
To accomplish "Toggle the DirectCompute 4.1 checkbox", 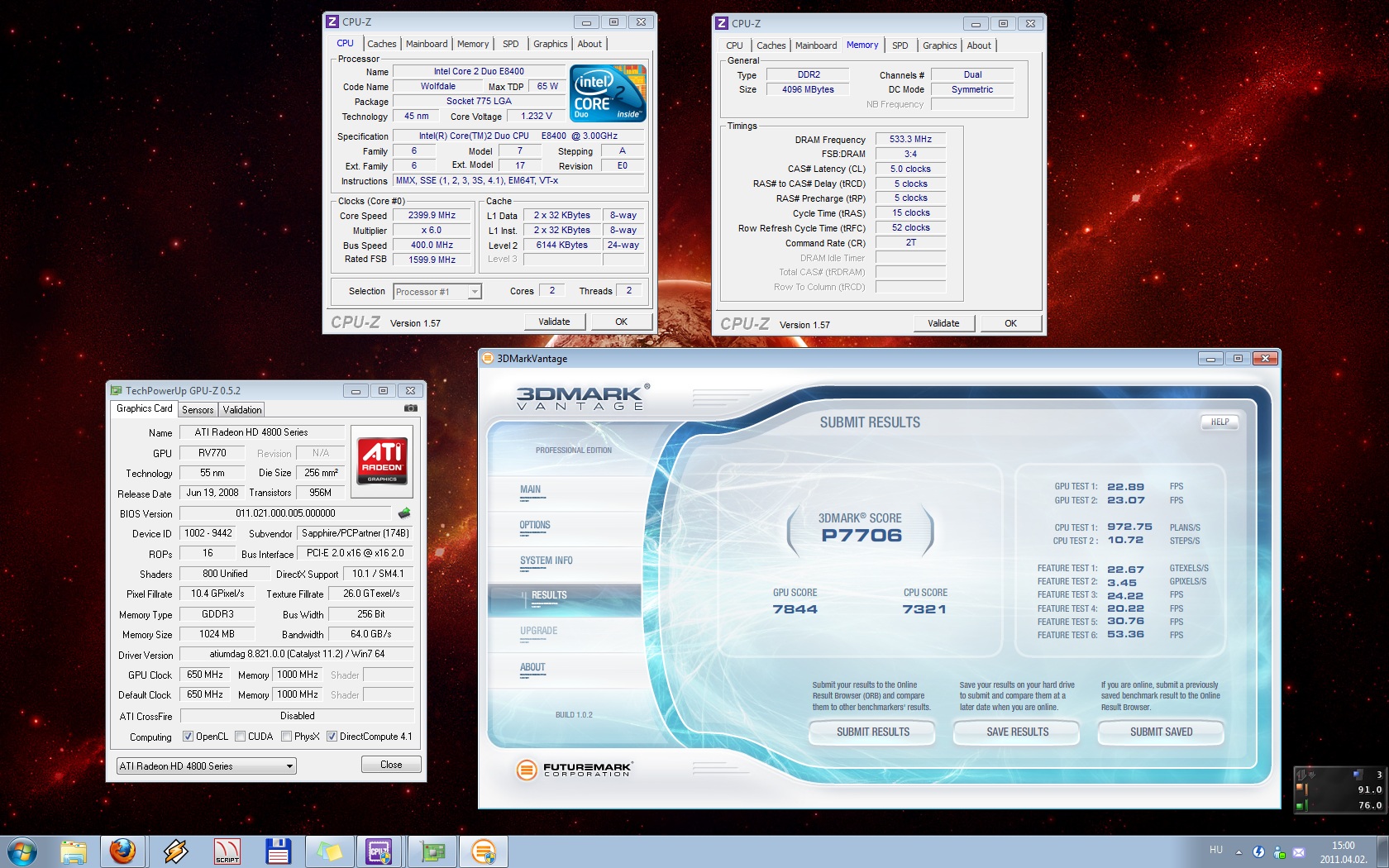I will click(332, 737).
